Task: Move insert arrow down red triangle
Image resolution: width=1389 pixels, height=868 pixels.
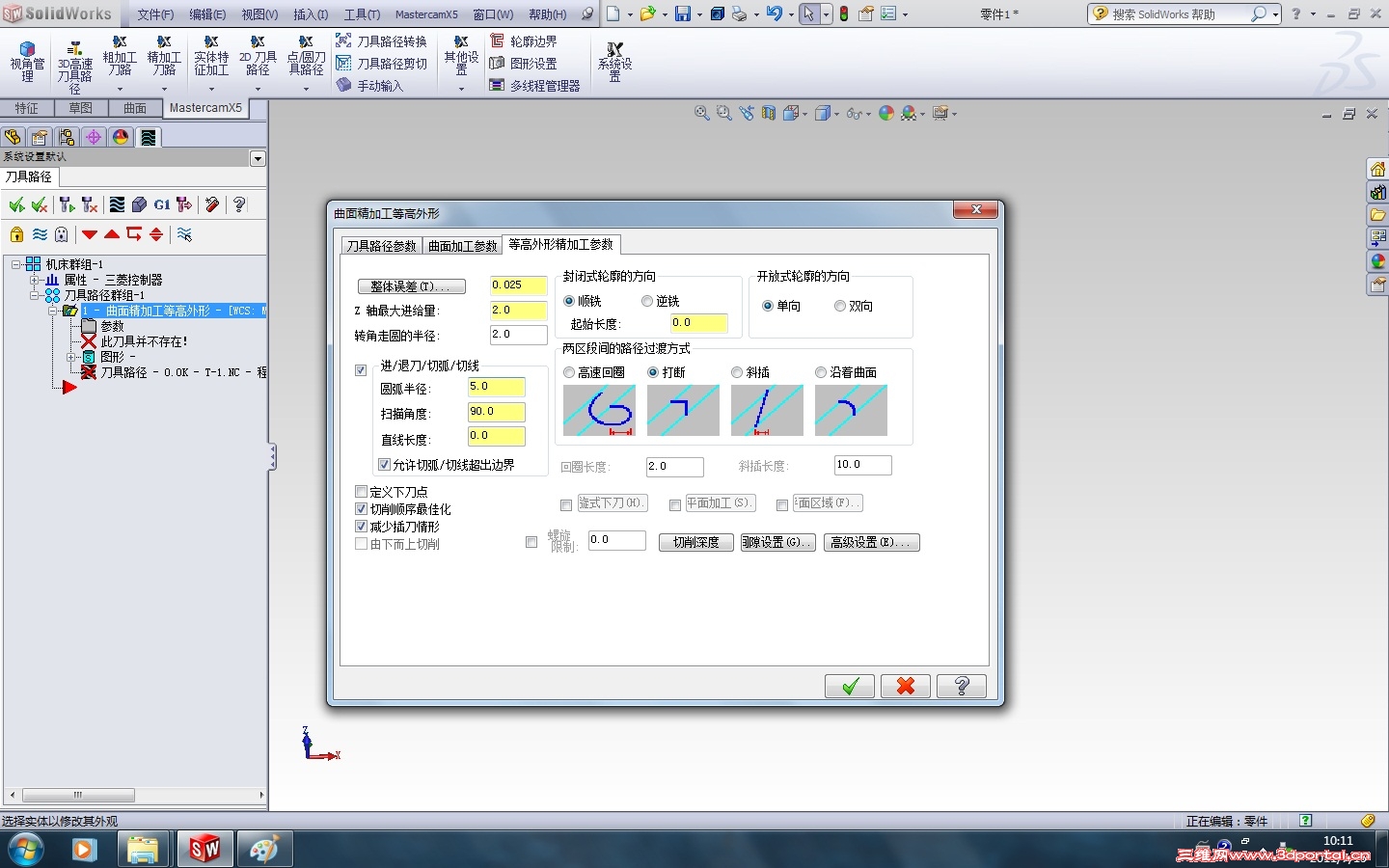Action: (90, 234)
